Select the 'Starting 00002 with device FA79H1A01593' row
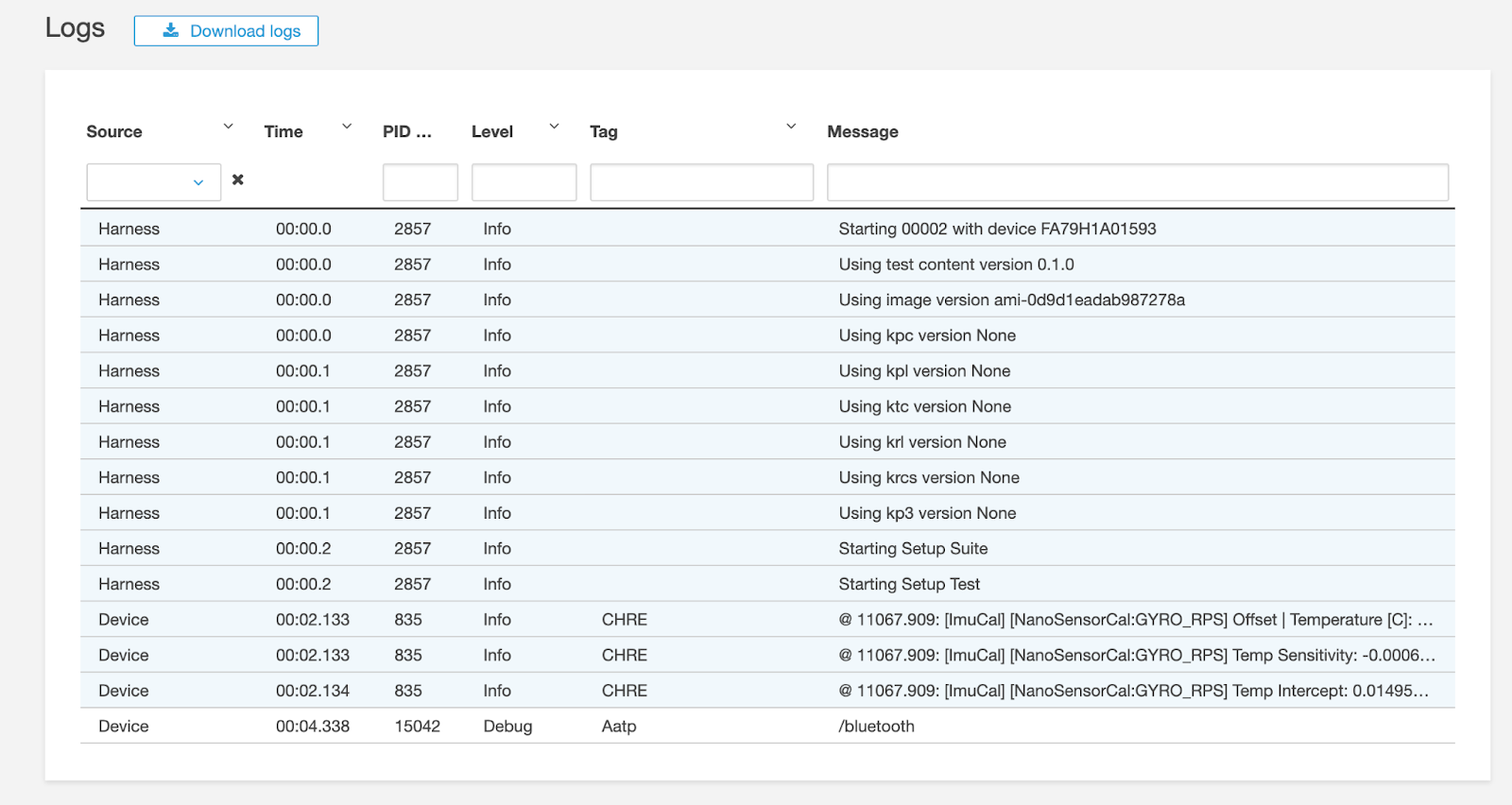Image resolution: width=1512 pixels, height=805 pixels. tap(767, 229)
